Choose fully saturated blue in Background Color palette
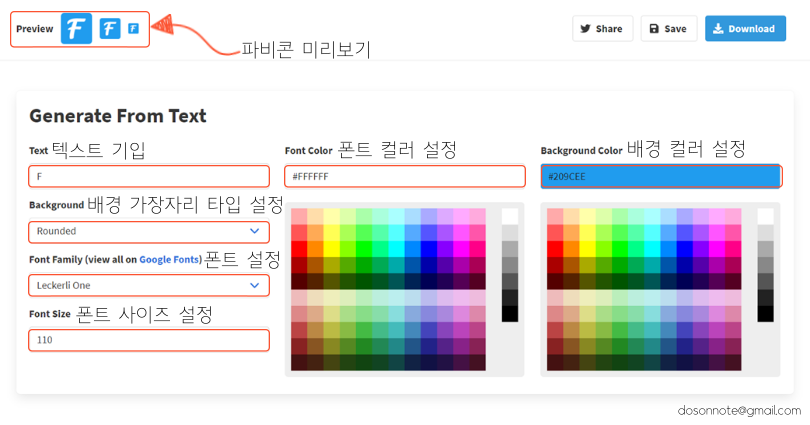 684,249
